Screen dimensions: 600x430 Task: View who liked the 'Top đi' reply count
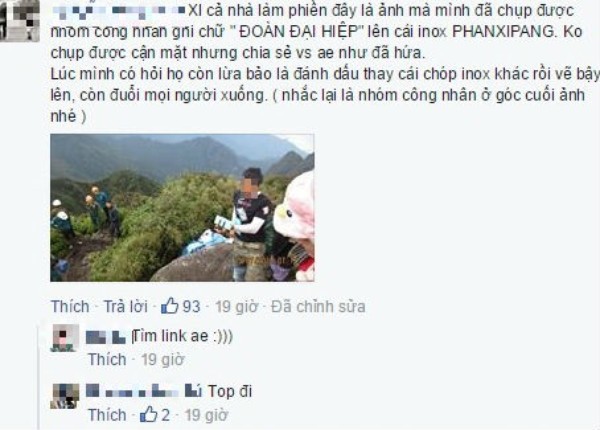click(x=165, y=415)
